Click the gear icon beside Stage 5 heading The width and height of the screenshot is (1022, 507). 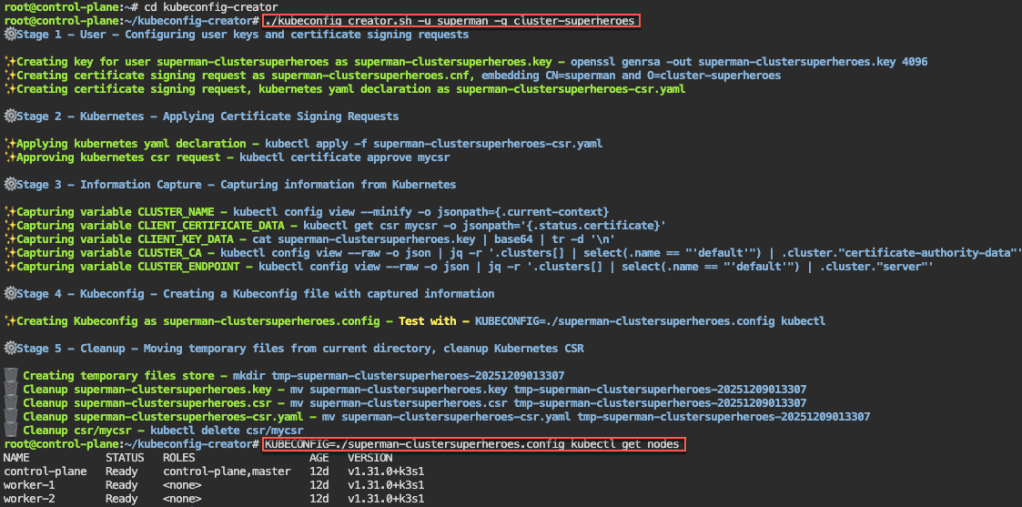pyautogui.click(x=10, y=348)
